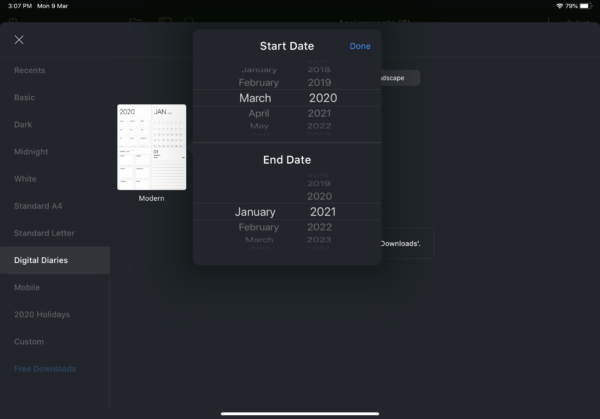Pick May in Start Date month wheel
600x419 pixels.
pyautogui.click(x=259, y=126)
